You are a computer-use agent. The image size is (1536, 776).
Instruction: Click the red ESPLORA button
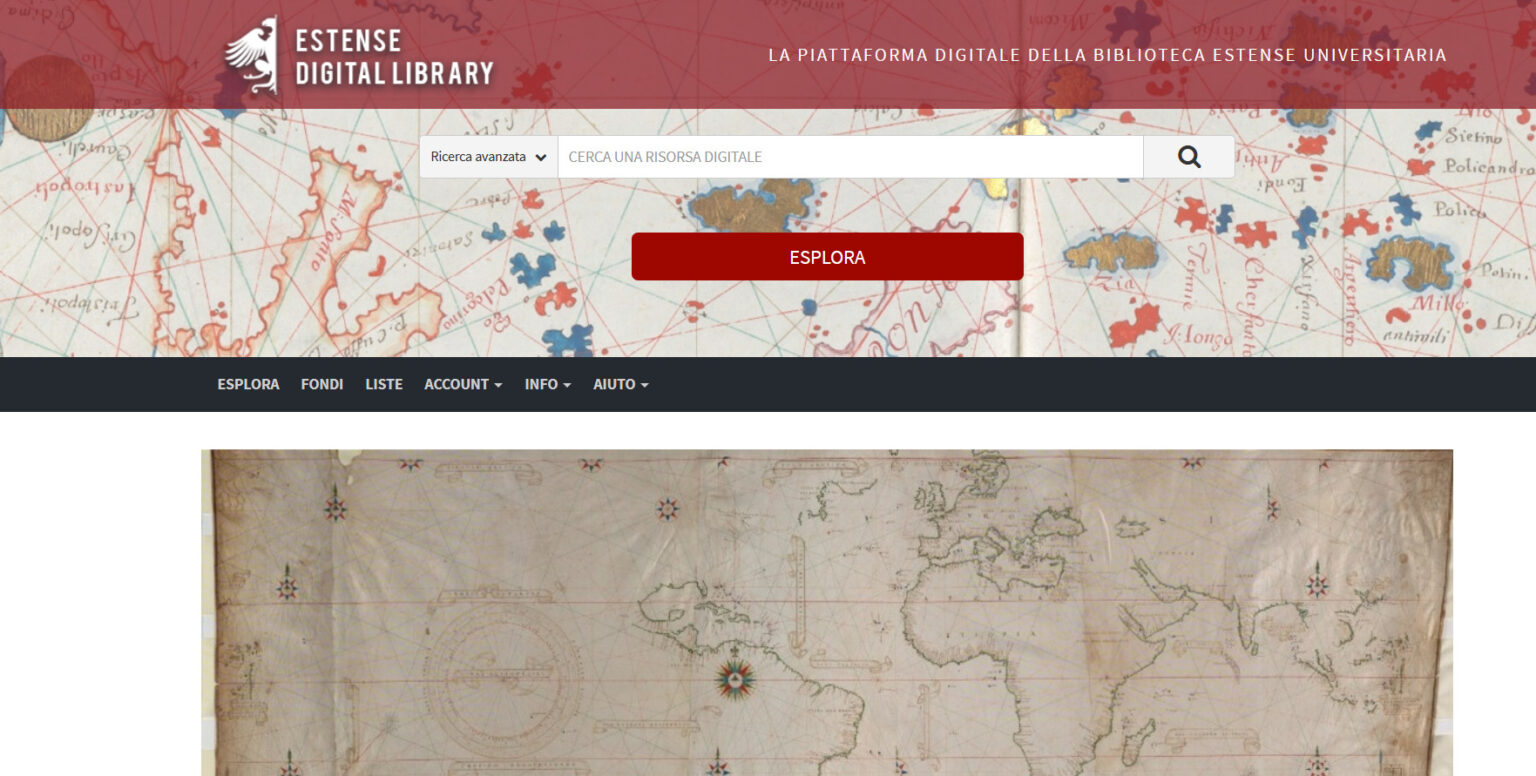[x=827, y=257]
